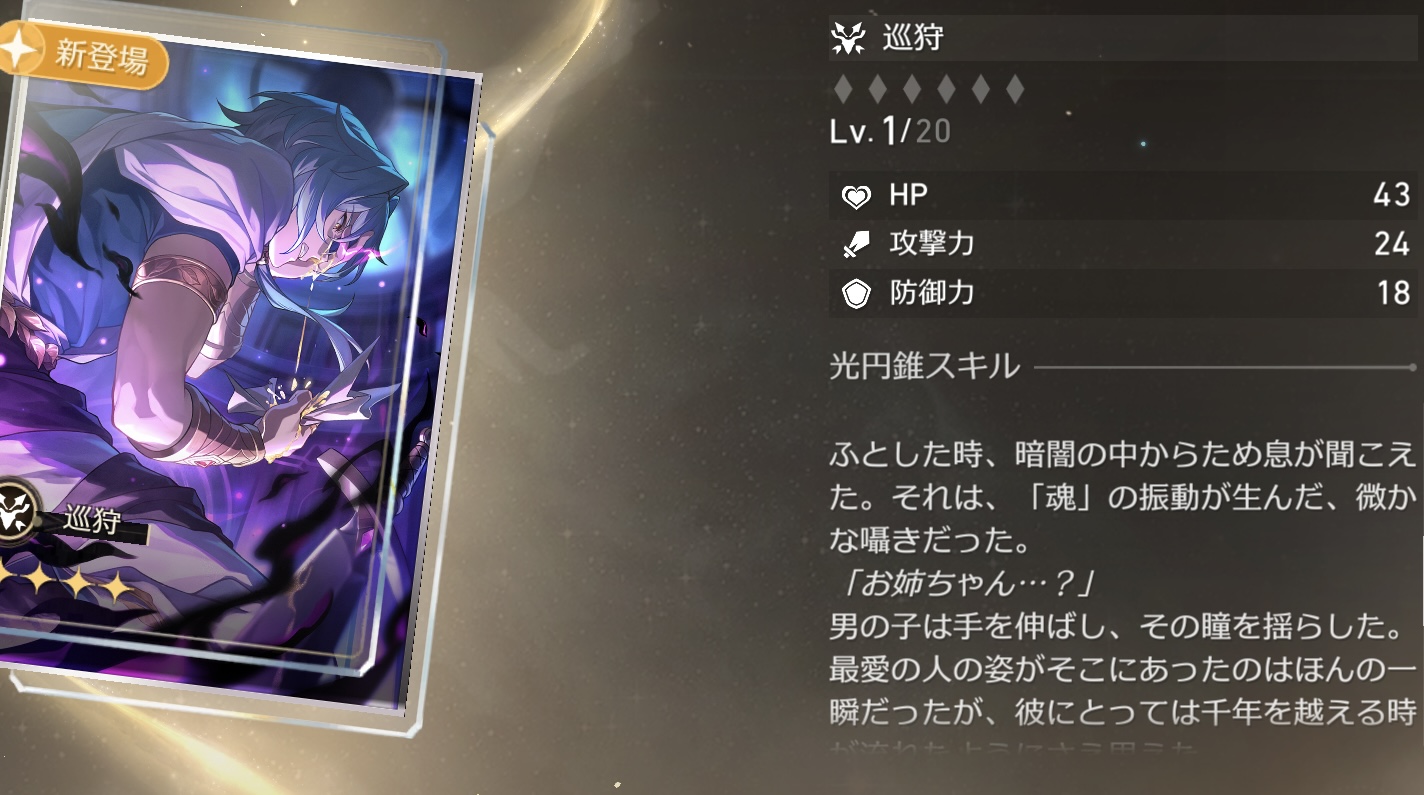Click the story text starting ふとした時
1424x795 pixels.
(1124, 499)
